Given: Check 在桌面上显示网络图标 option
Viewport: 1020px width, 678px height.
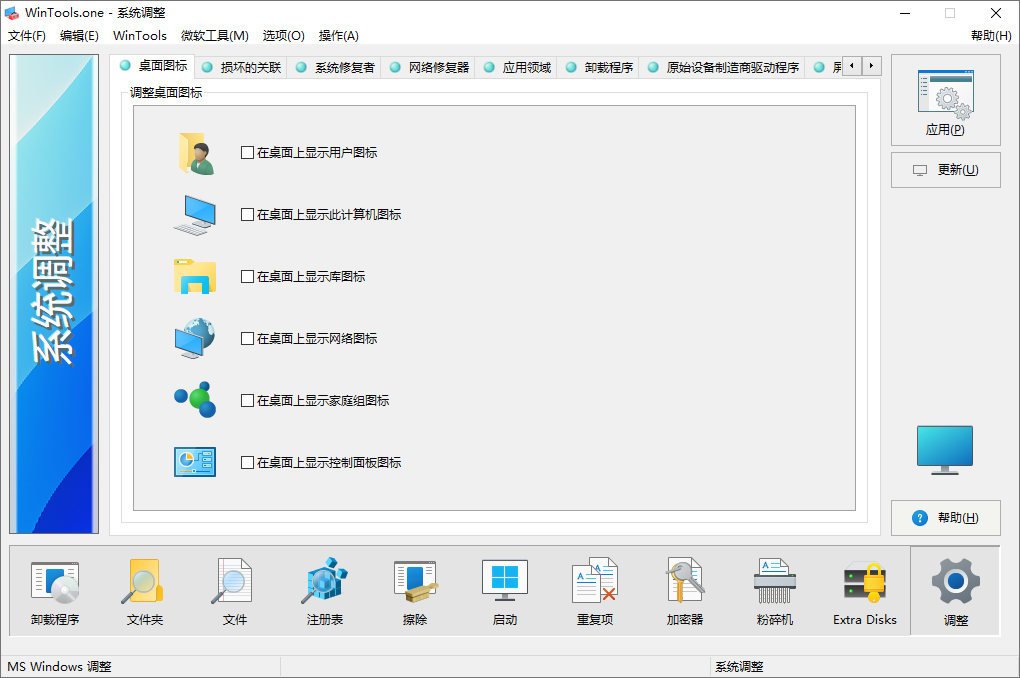Looking at the screenshot, I should point(245,338).
